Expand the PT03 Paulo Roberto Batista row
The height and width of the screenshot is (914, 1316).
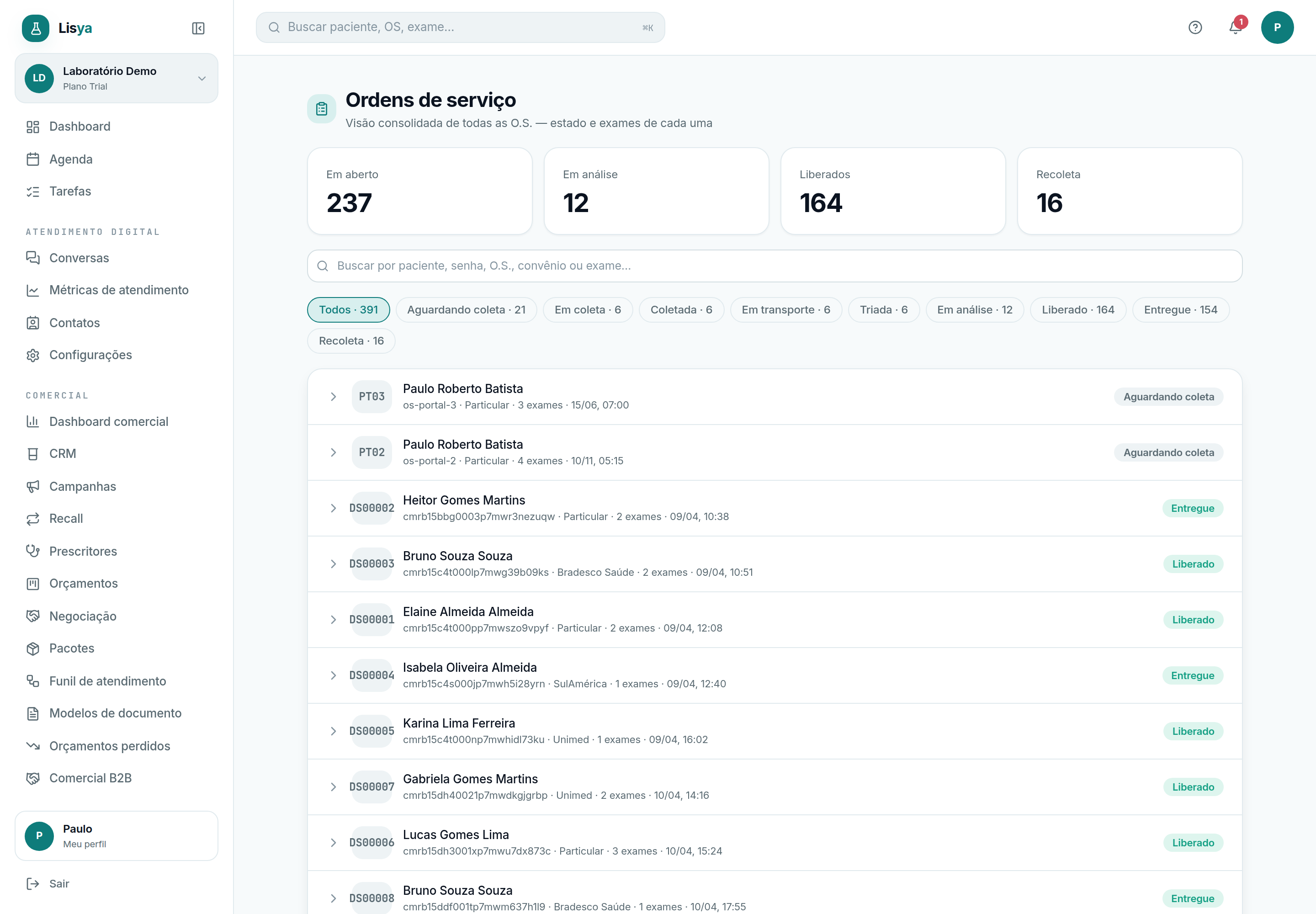(x=333, y=397)
